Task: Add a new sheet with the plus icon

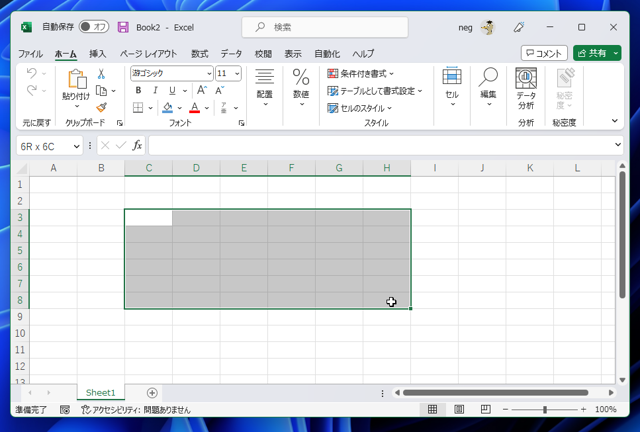Action: [152, 393]
